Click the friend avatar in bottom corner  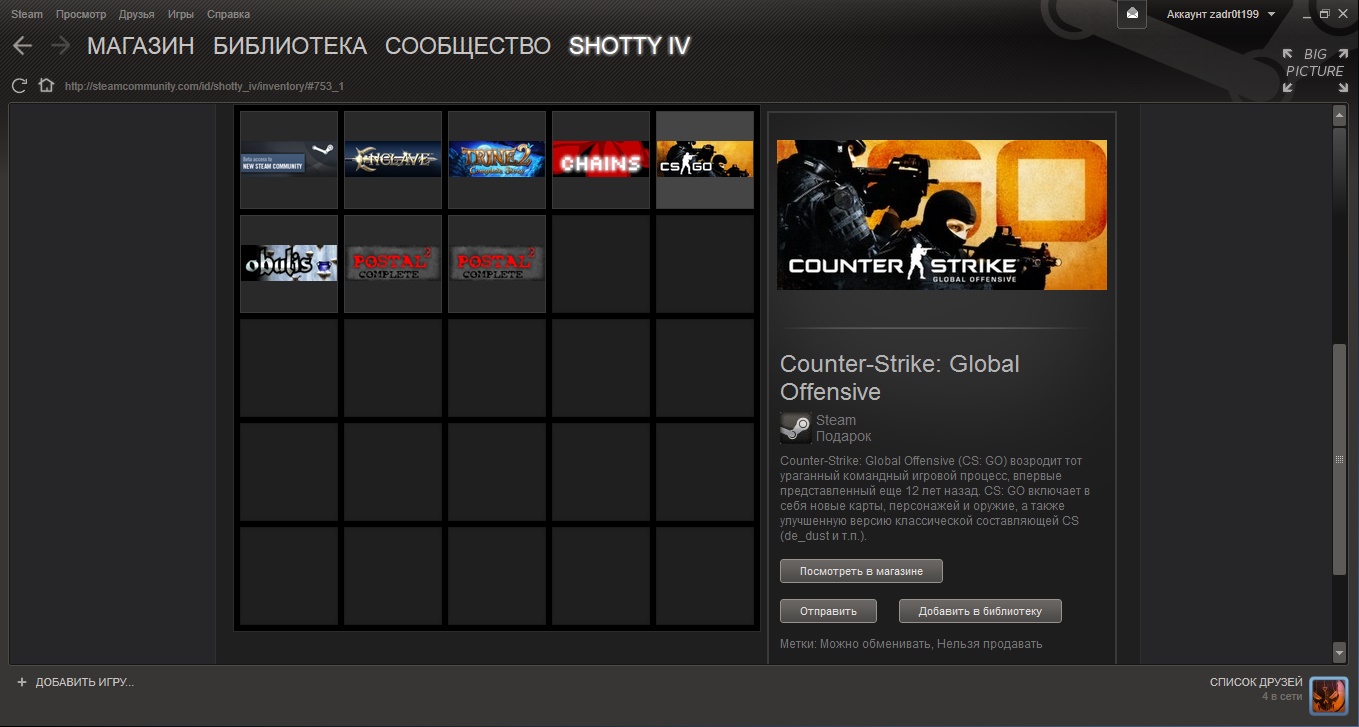[1329, 695]
